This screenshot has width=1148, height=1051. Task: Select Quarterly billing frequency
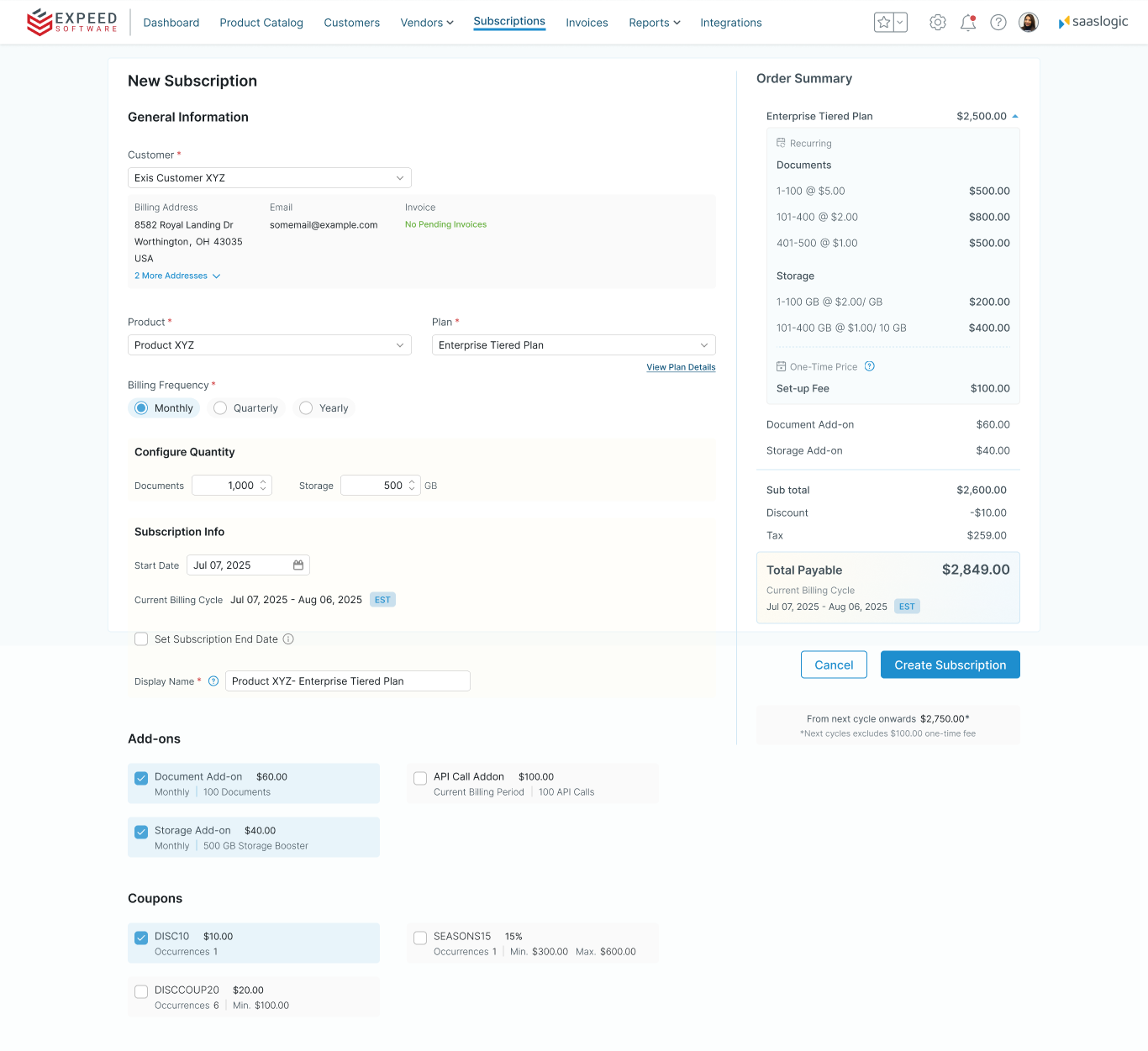(x=245, y=408)
